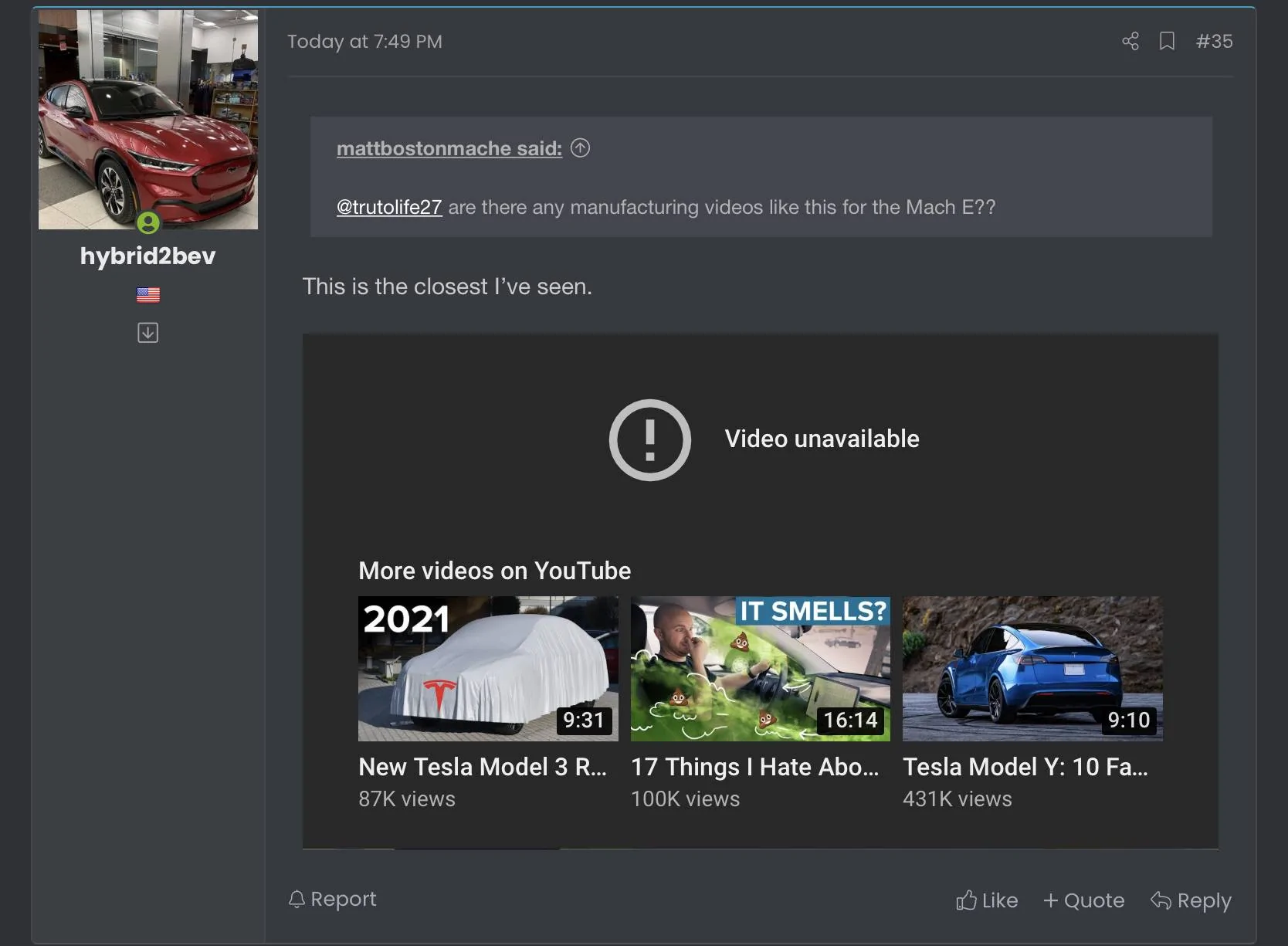The width and height of the screenshot is (1288, 946).
Task: Click the 'Video unavailable' message text
Action: pos(822,439)
